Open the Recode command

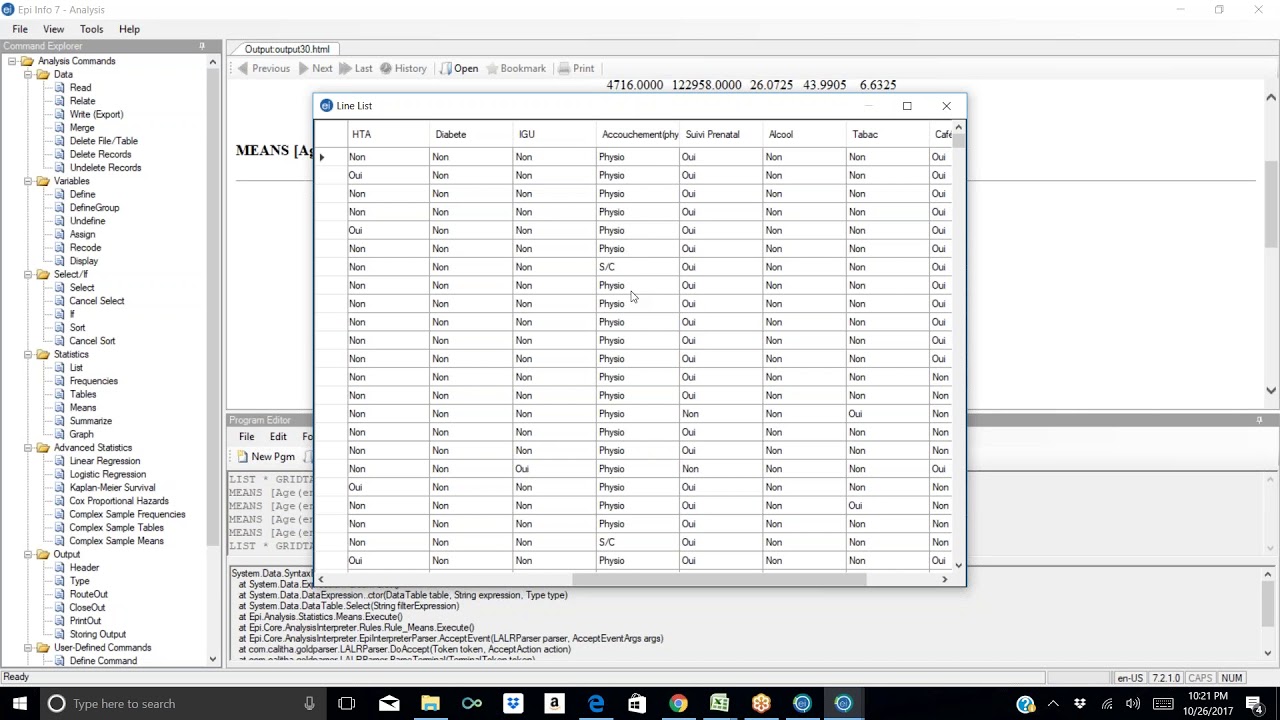[85, 248]
